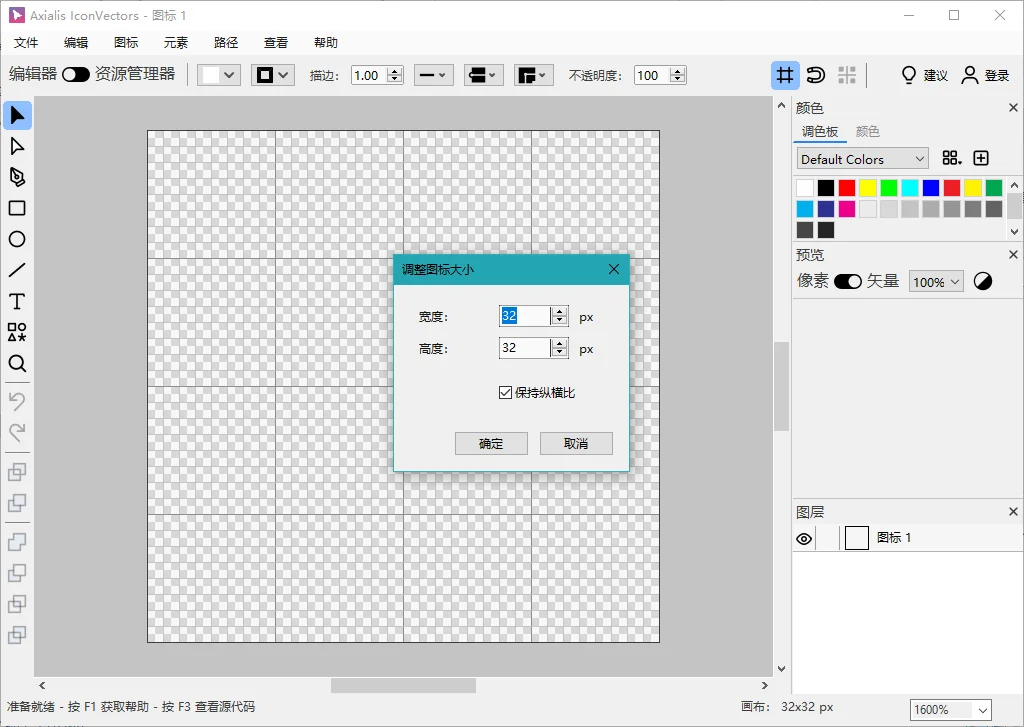Screen dimensions: 1024x727
Task: Click the login user icon
Action: tap(970, 75)
